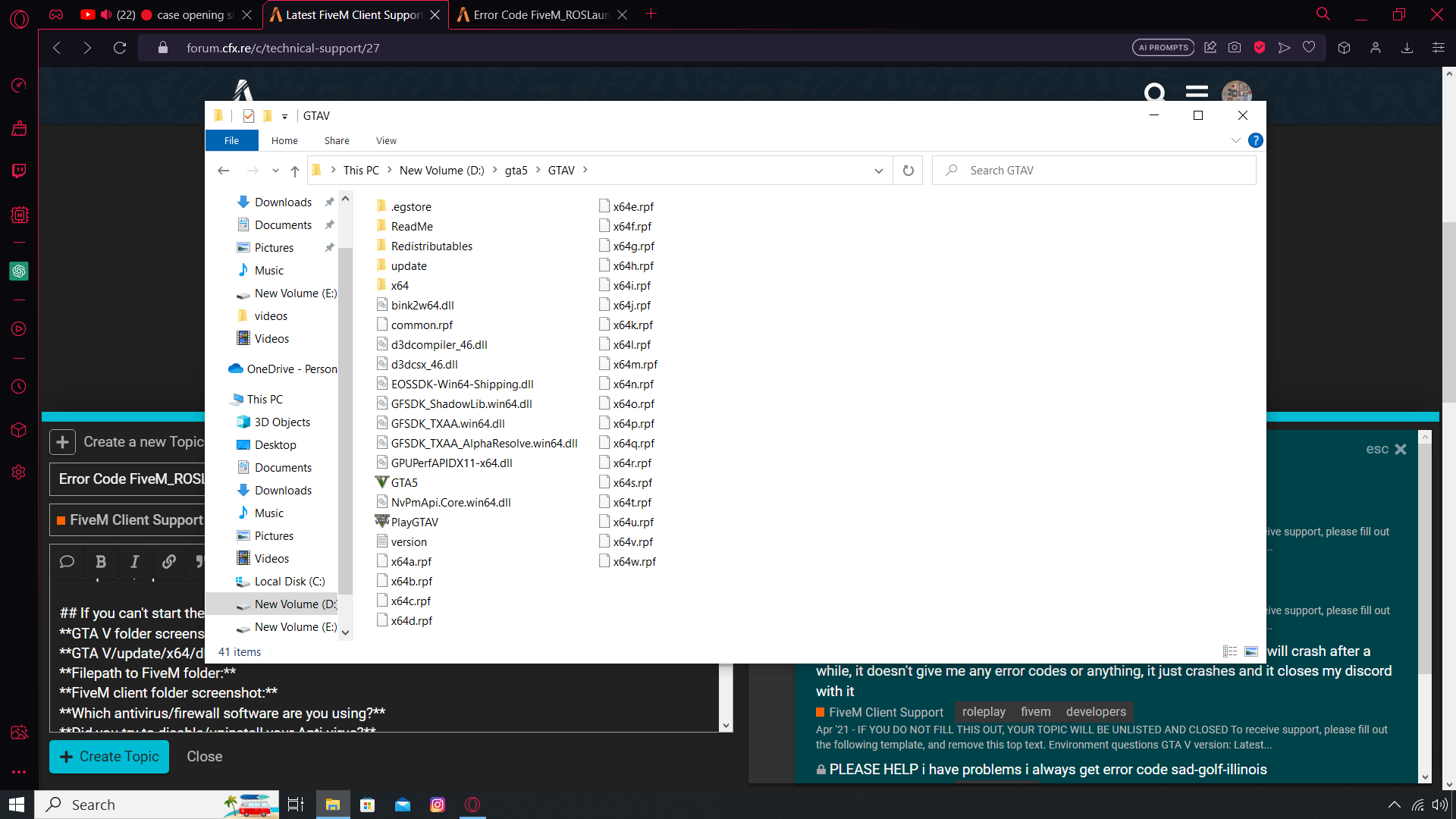Switch to the View tab in Explorer
This screenshot has height=819, width=1456.
tap(386, 140)
